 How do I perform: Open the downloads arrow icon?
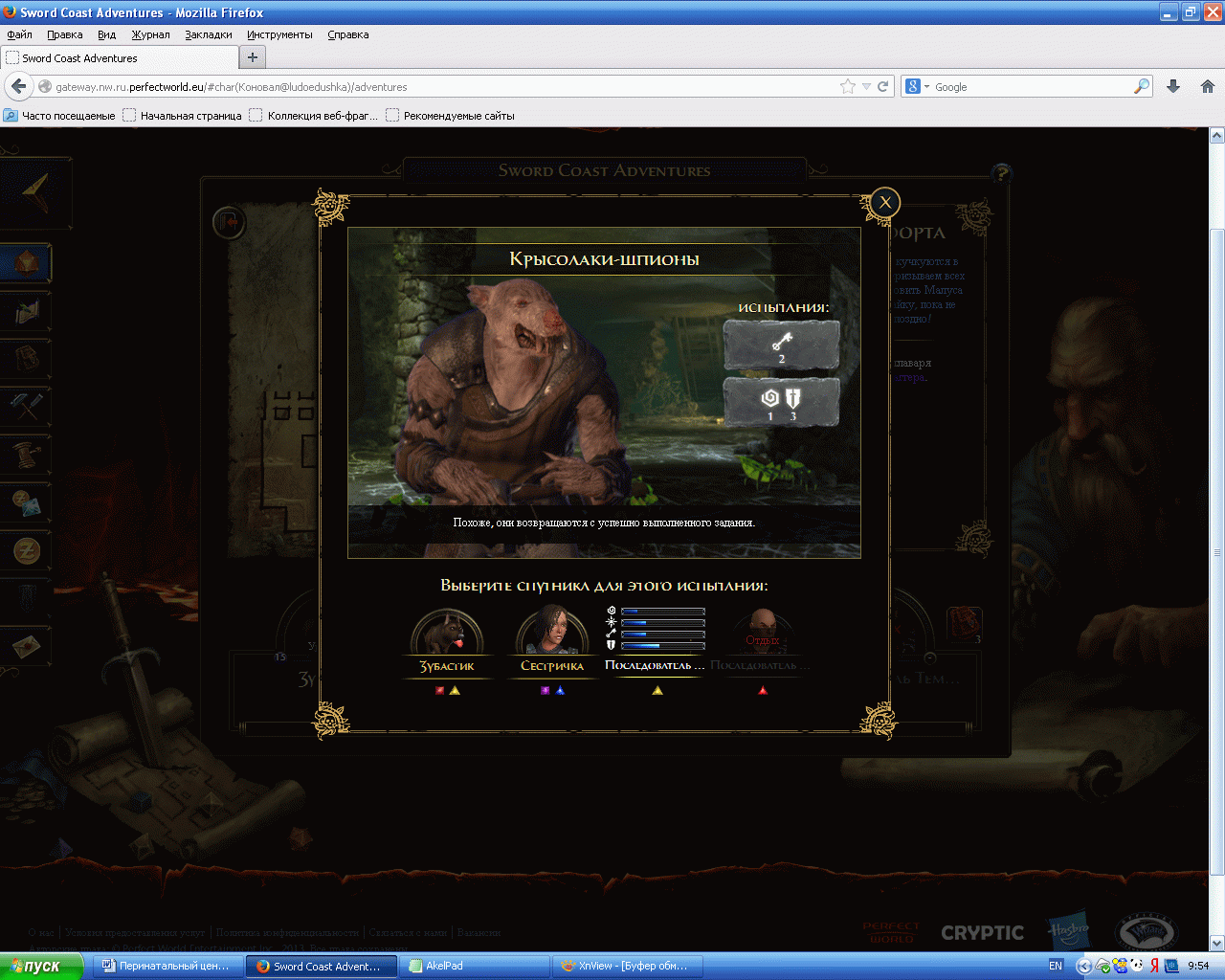[1173, 86]
